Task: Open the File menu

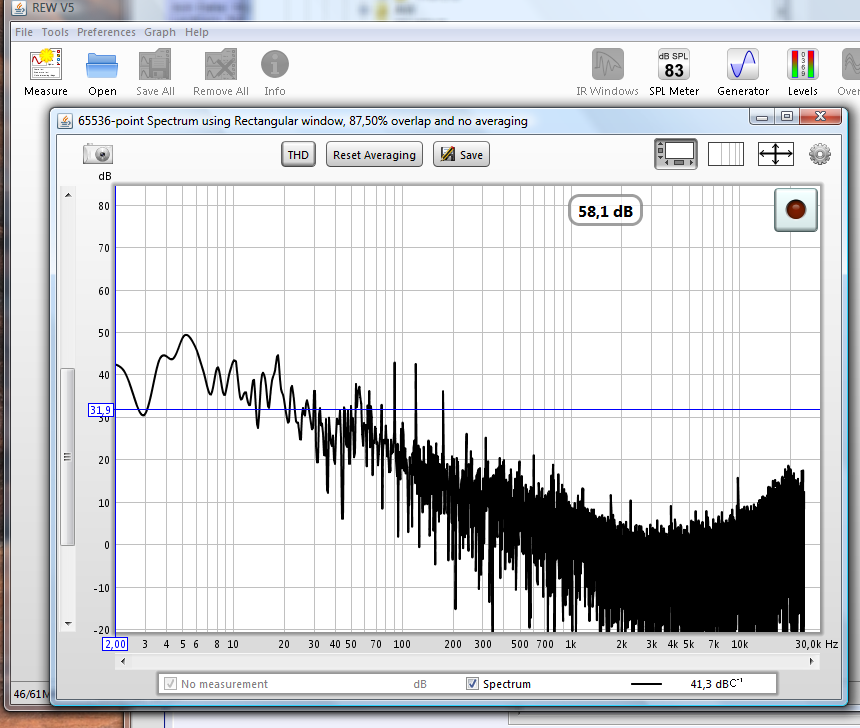Action: [x=24, y=32]
